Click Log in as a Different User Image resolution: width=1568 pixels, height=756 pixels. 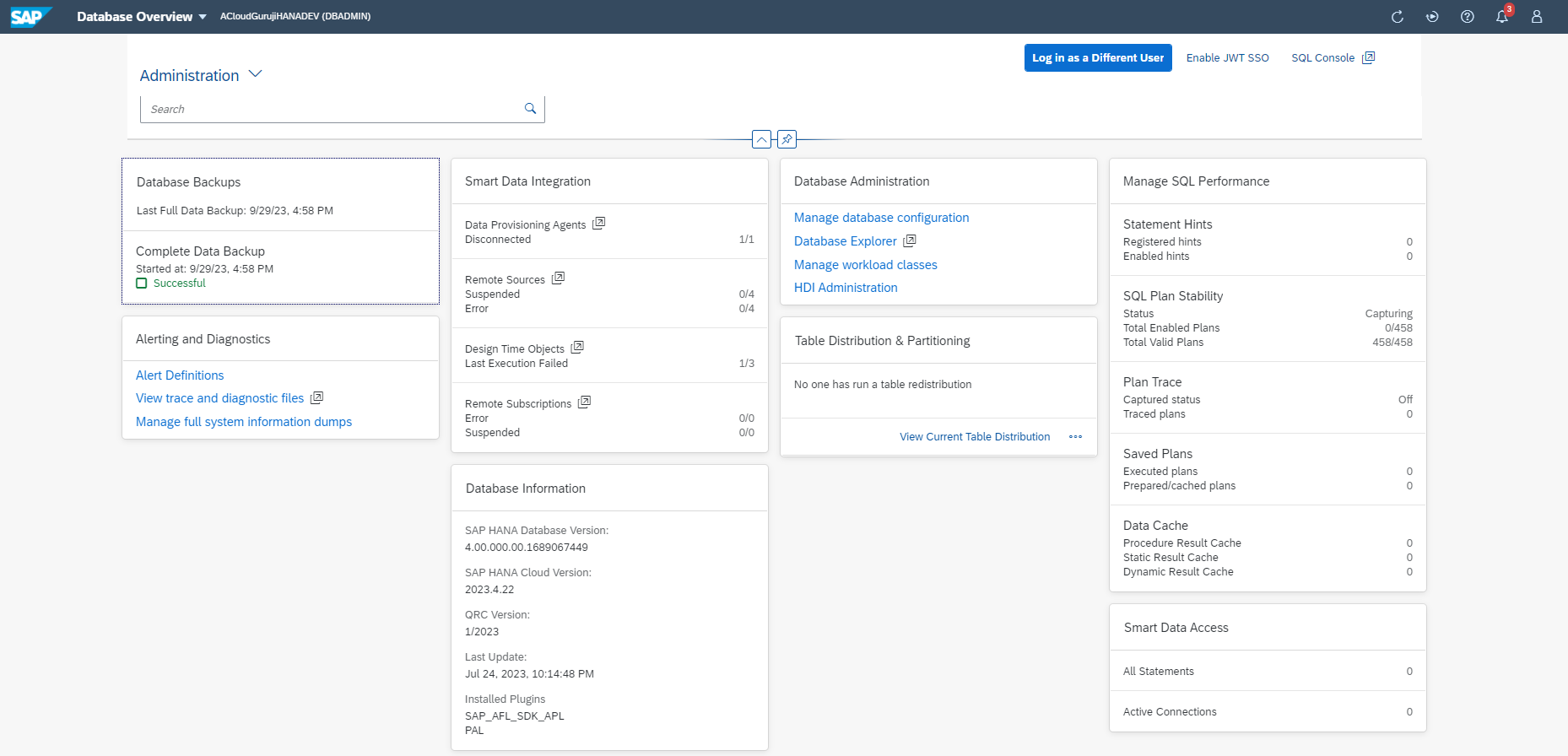[x=1097, y=58]
